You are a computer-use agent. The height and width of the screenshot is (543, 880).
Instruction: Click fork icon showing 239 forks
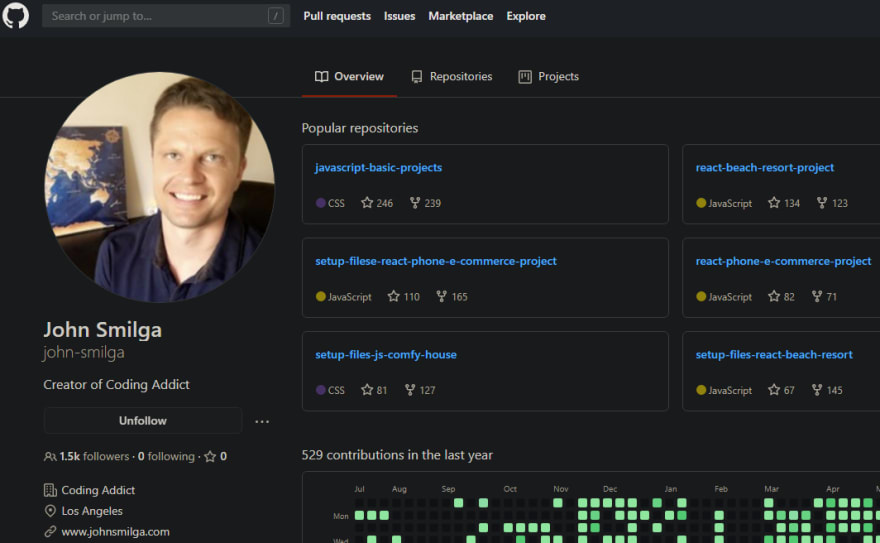point(415,203)
